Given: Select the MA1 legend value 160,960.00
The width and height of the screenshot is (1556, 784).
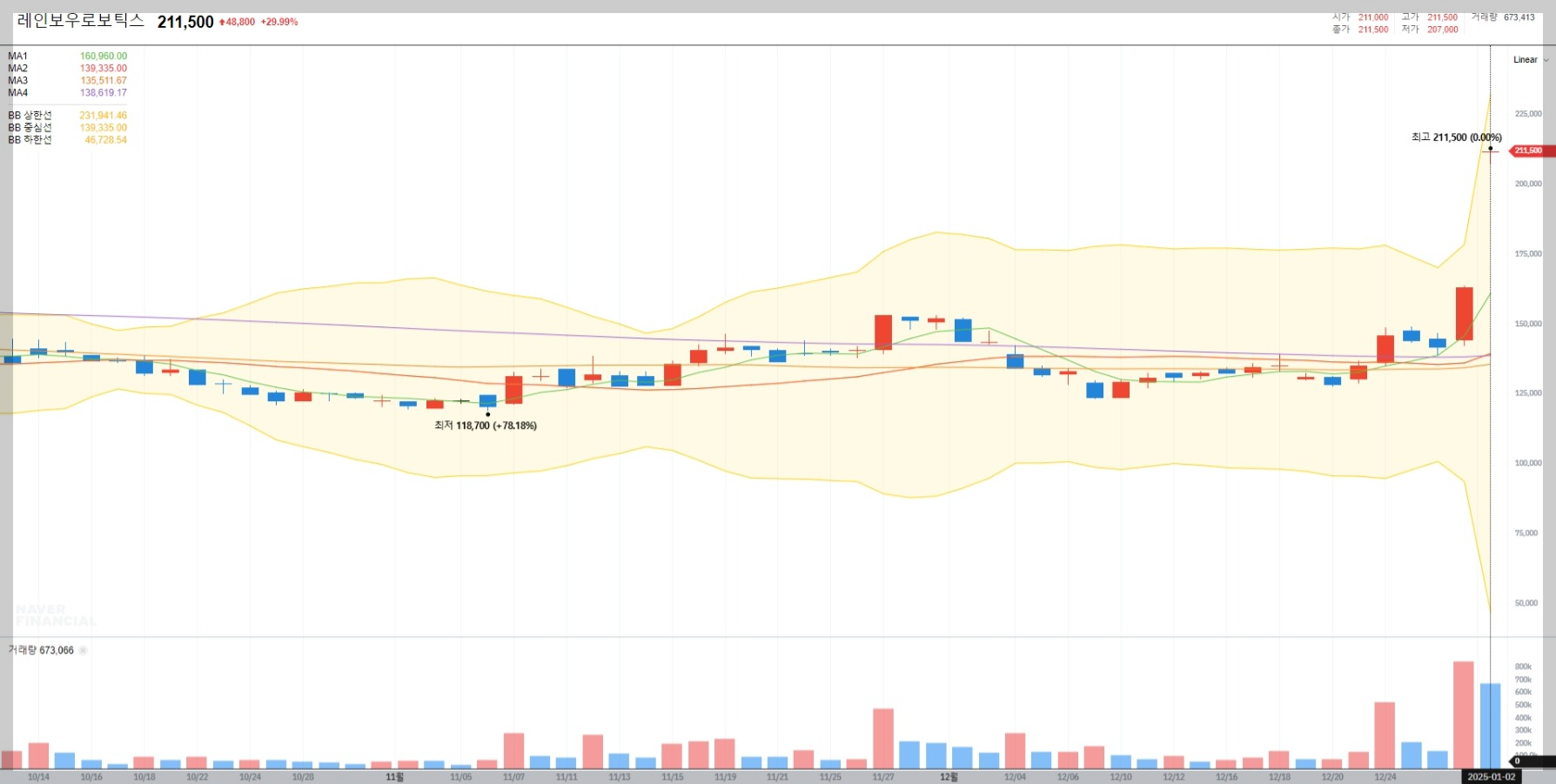Looking at the screenshot, I should (x=104, y=57).
